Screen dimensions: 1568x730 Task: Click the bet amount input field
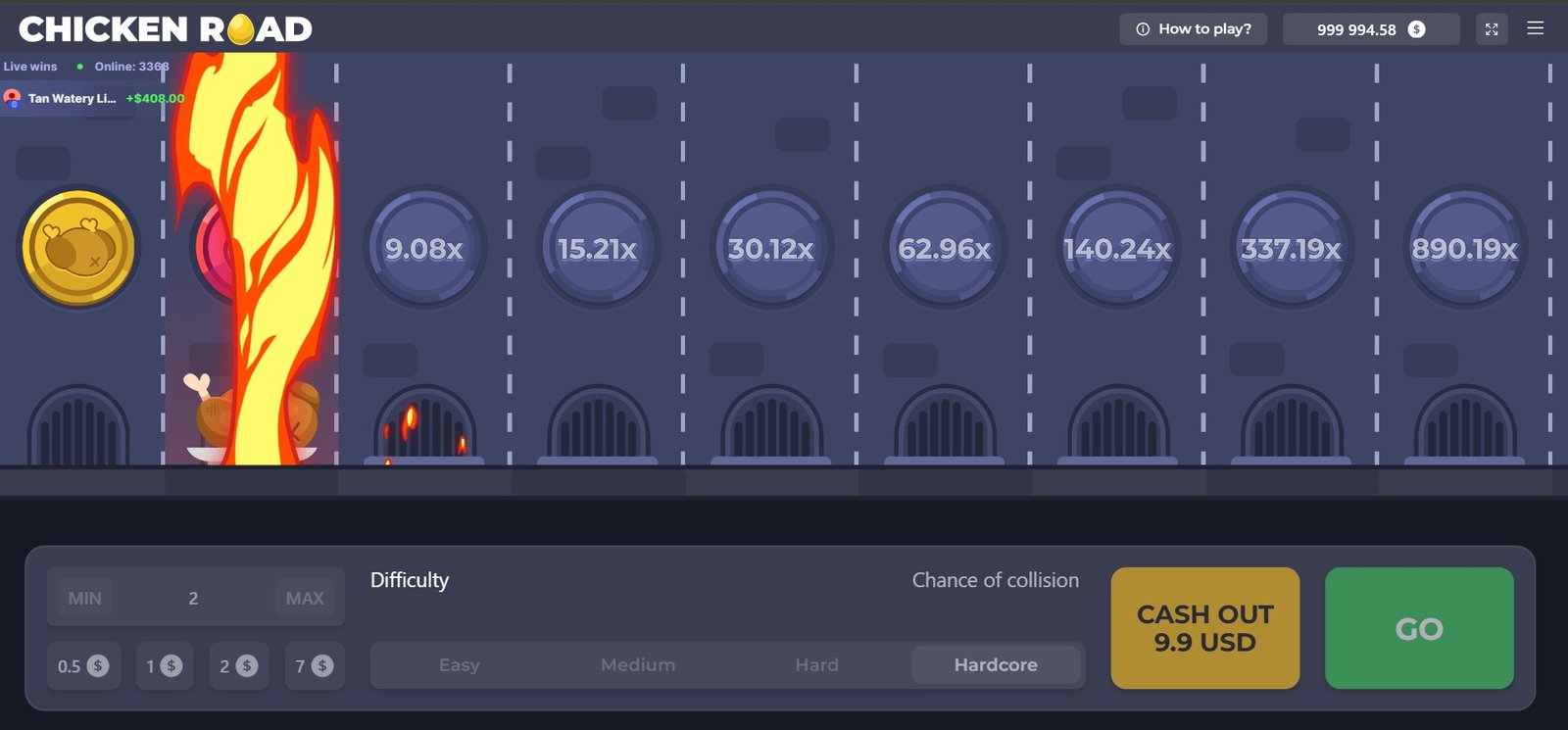[x=193, y=598]
